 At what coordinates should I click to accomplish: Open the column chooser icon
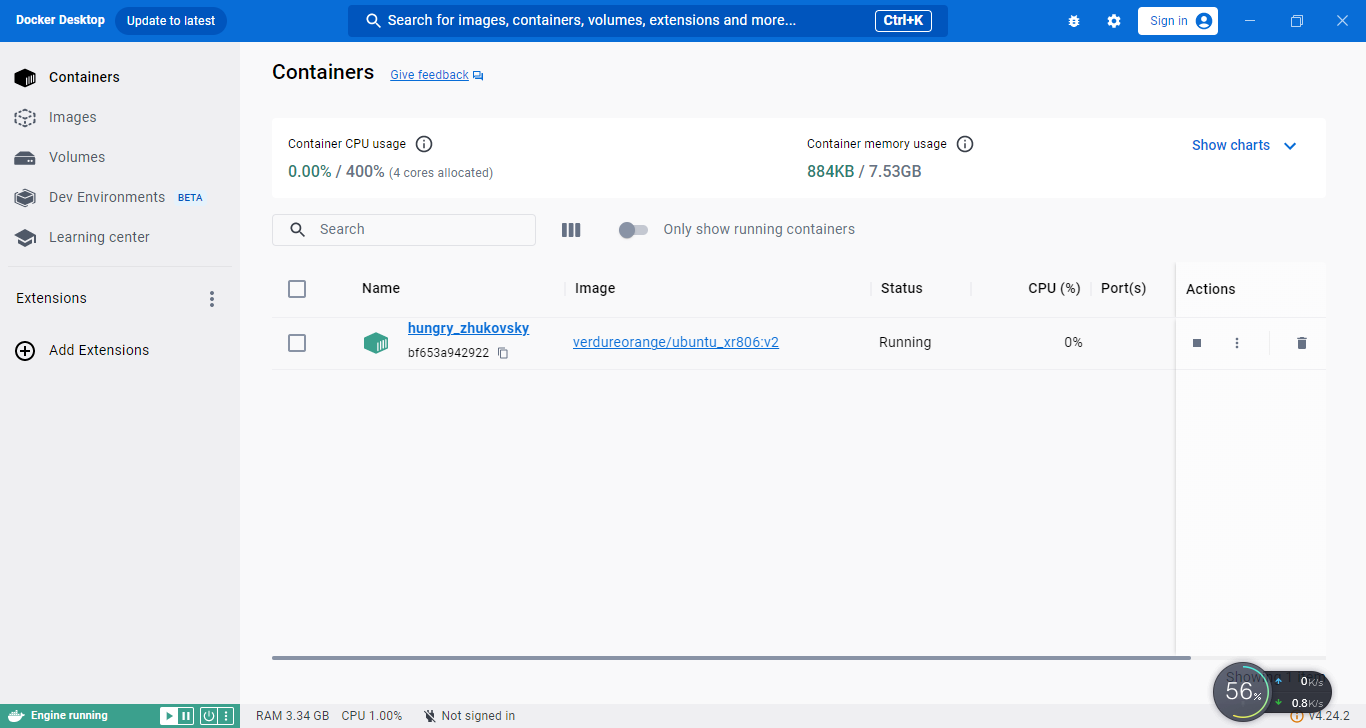point(571,230)
